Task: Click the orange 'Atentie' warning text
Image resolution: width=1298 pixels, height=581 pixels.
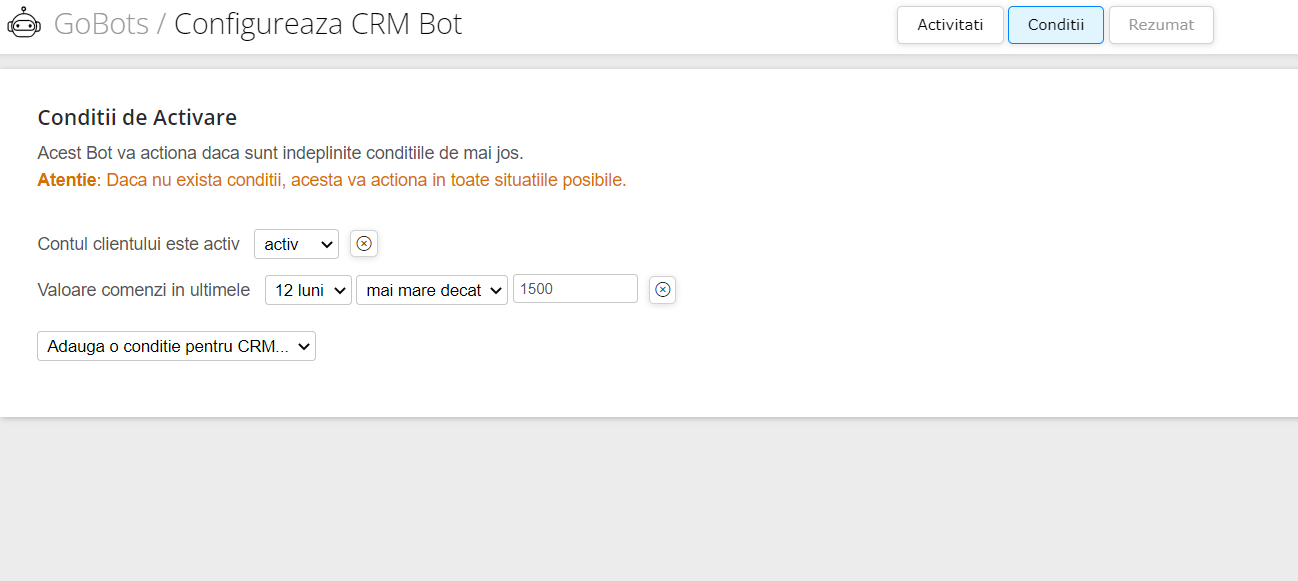Action: click(x=332, y=180)
